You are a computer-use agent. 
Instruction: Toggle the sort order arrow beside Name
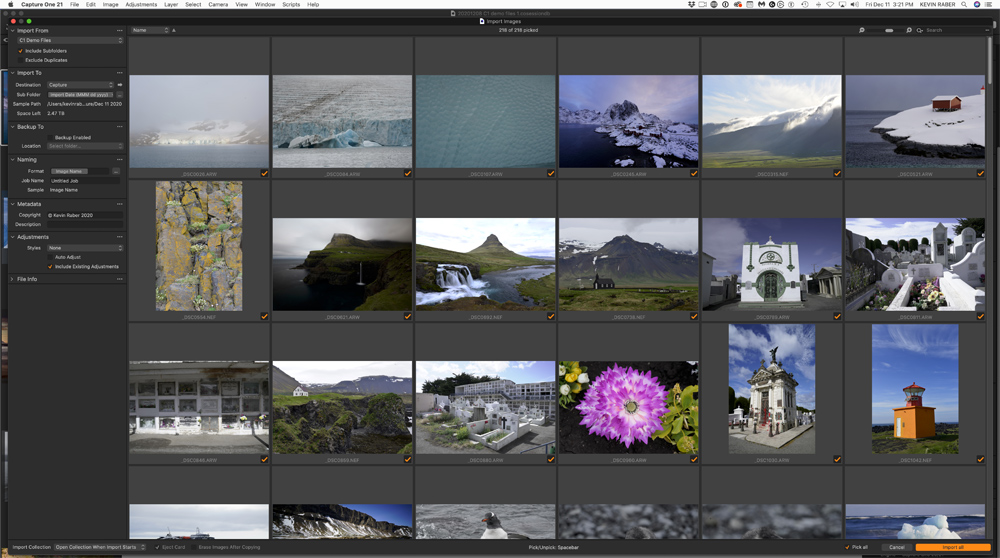(174, 30)
